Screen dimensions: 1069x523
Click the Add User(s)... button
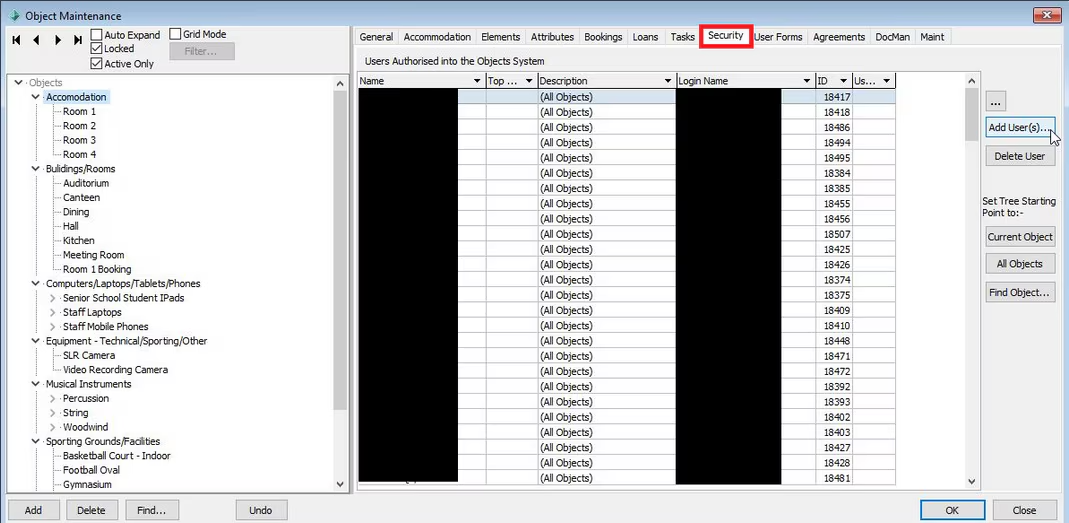click(1020, 128)
